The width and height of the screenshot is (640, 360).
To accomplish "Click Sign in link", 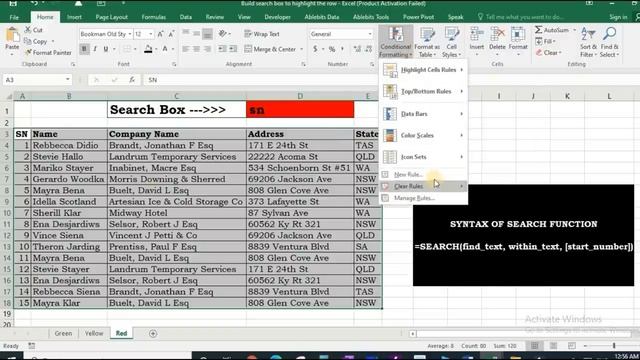I will 618,17.
